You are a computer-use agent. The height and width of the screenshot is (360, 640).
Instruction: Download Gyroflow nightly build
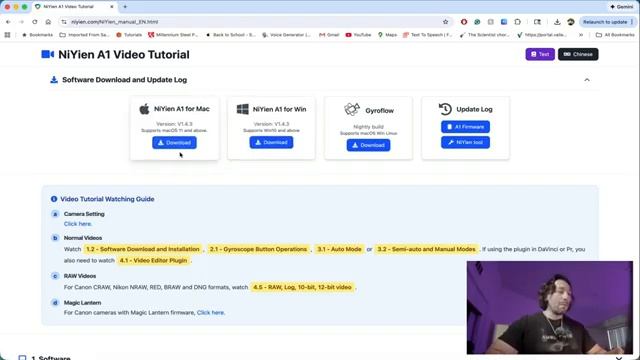click(369, 145)
